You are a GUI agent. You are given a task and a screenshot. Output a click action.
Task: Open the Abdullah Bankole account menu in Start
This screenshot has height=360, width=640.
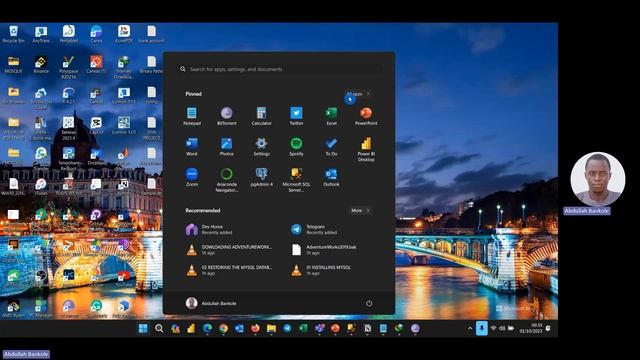[x=211, y=303]
